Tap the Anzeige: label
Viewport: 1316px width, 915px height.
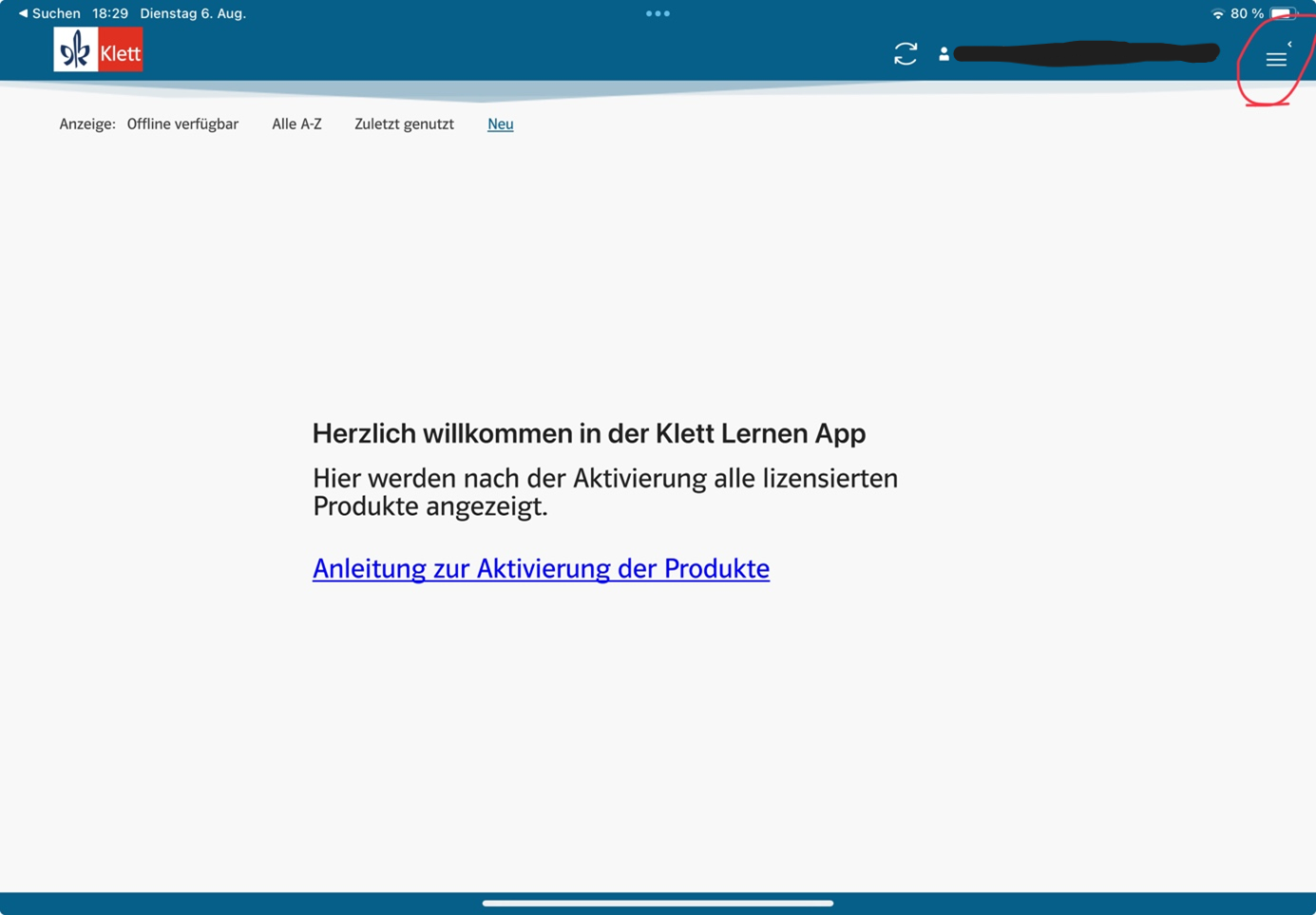click(87, 124)
